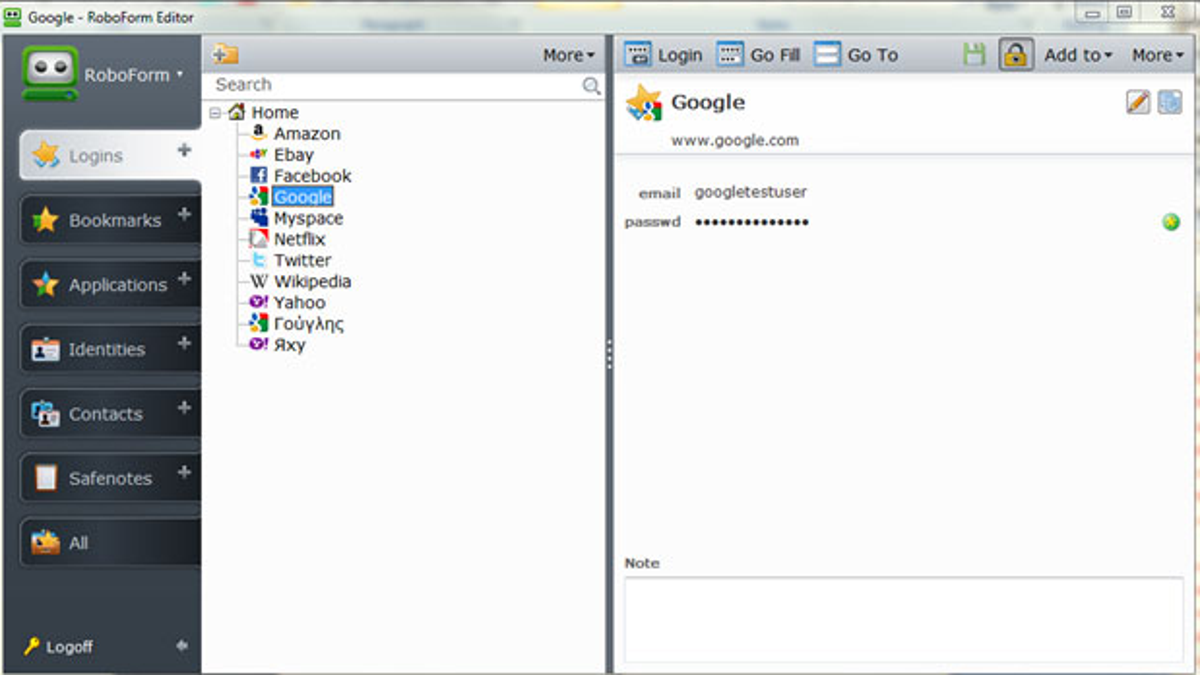This screenshot has width=1200, height=675.
Task: Select the Яху login entry
Action: click(290, 345)
